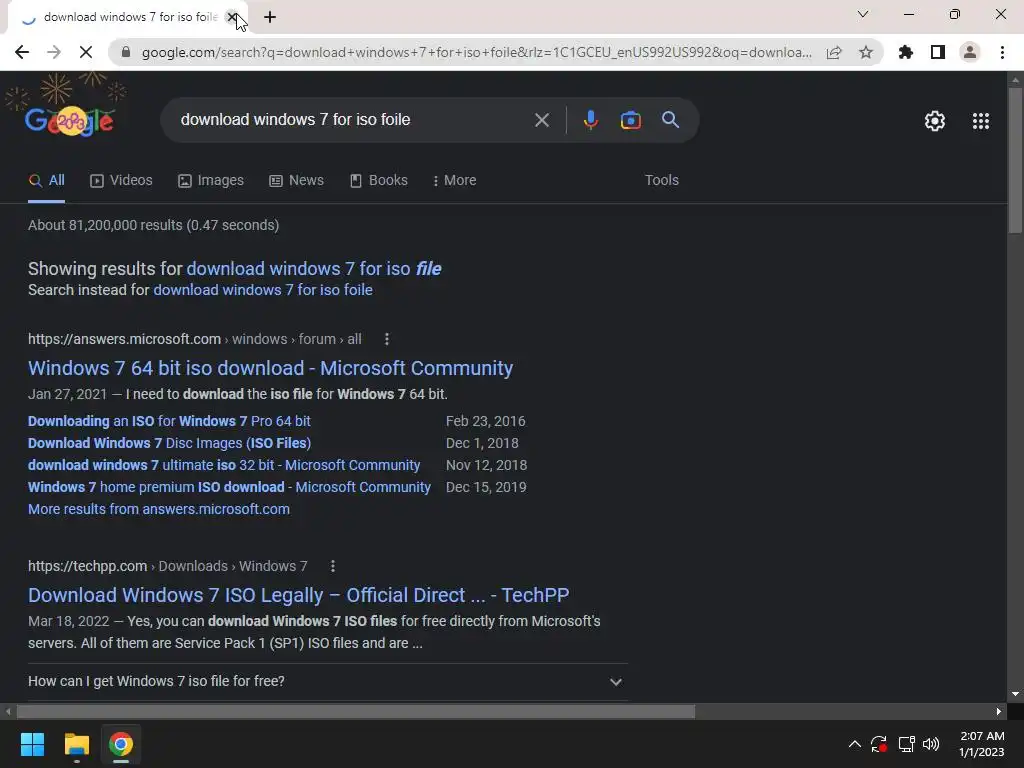The height and width of the screenshot is (768, 1024).
Task: Click the forward navigation arrow
Action: (x=54, y=52)
